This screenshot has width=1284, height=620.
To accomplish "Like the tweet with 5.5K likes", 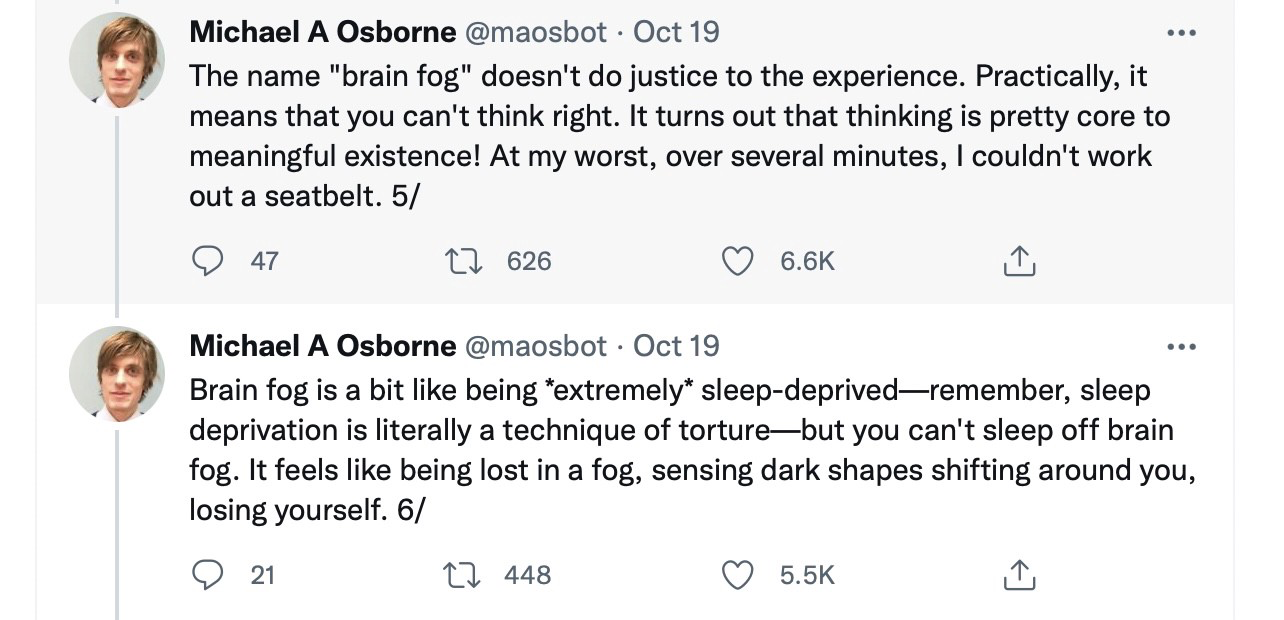I will click(738, 575).
